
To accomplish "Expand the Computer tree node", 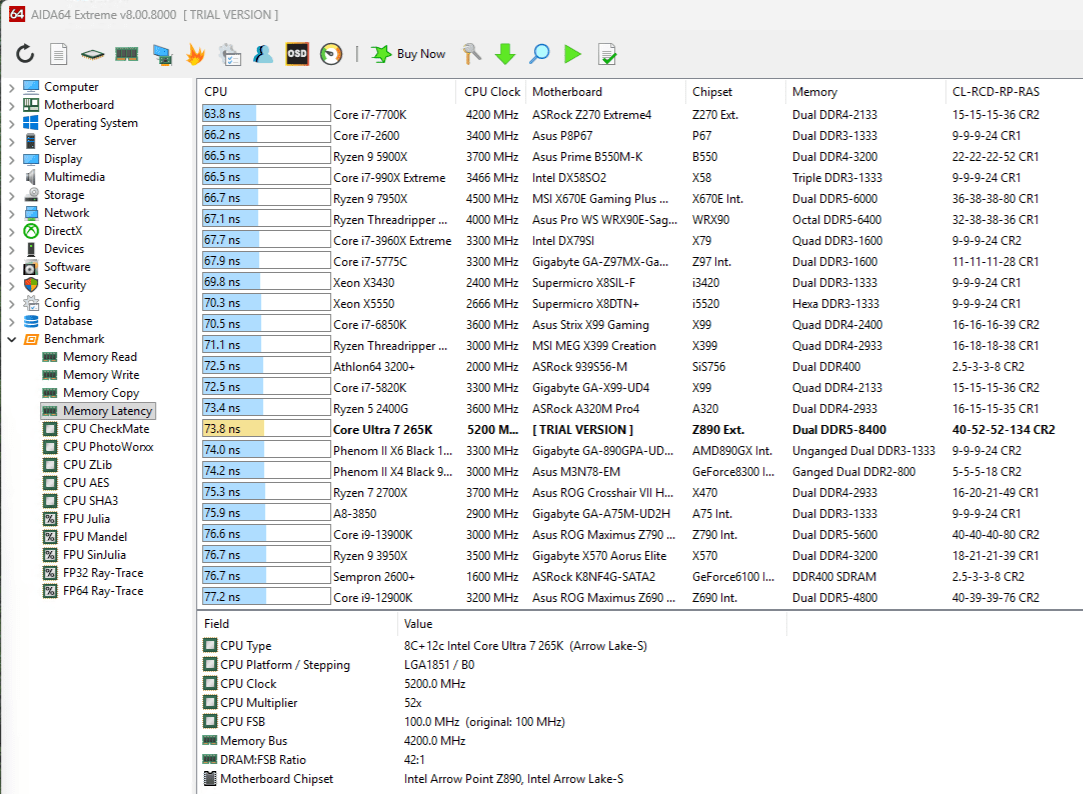I will [12, 87].
